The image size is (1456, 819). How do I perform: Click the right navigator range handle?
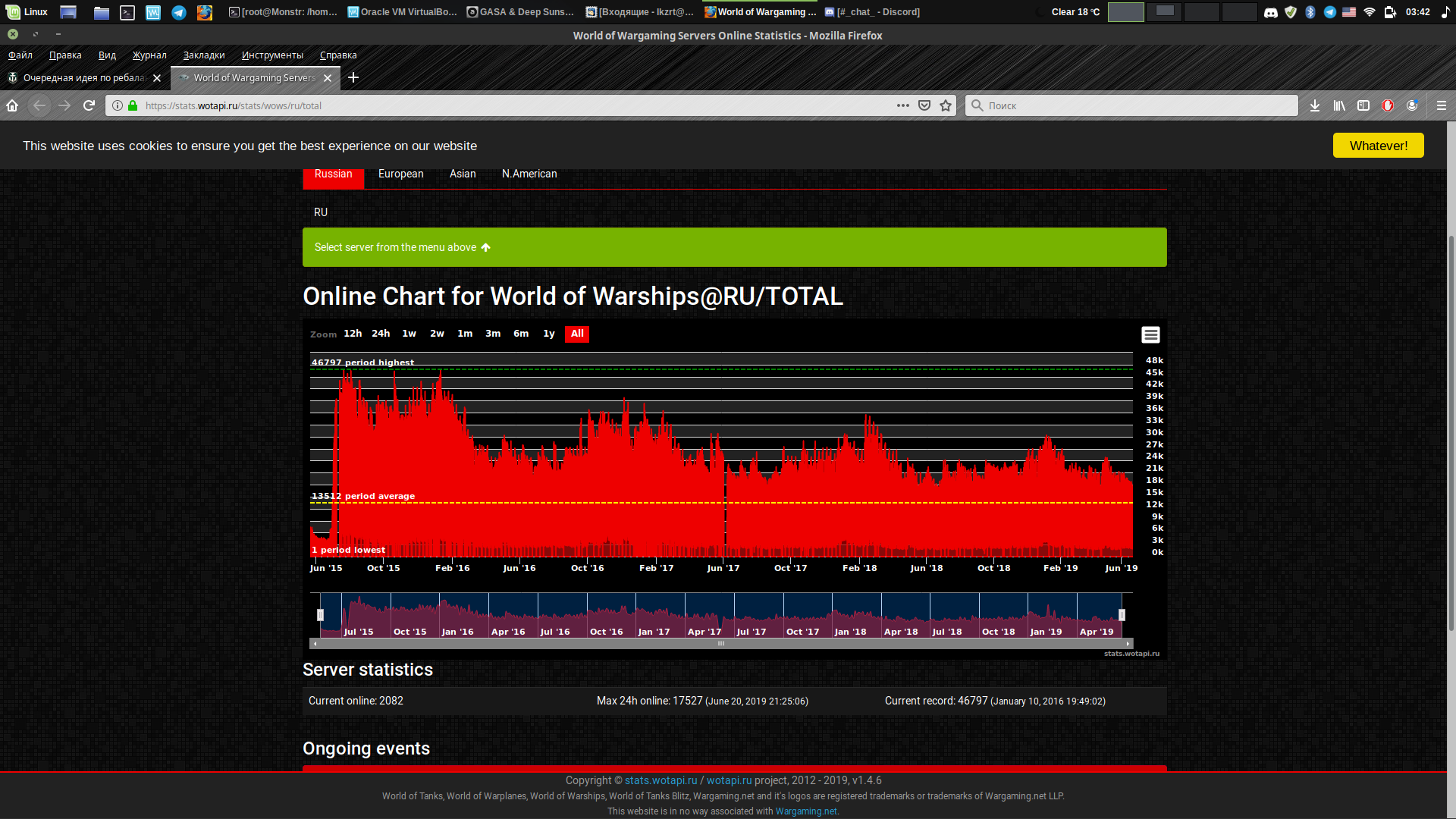click(1122, 615)
